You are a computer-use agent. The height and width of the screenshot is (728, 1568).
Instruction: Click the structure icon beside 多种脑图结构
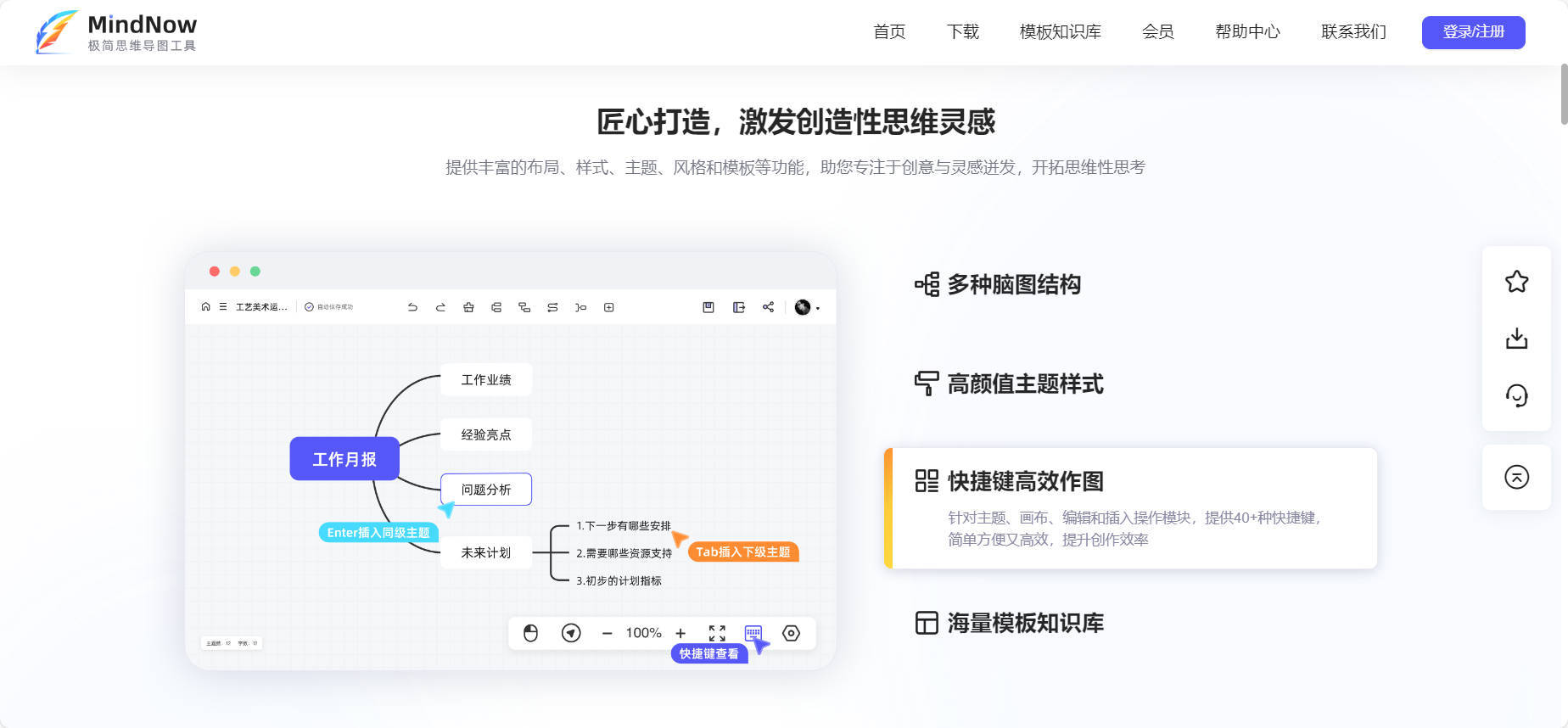coord(927,284)
